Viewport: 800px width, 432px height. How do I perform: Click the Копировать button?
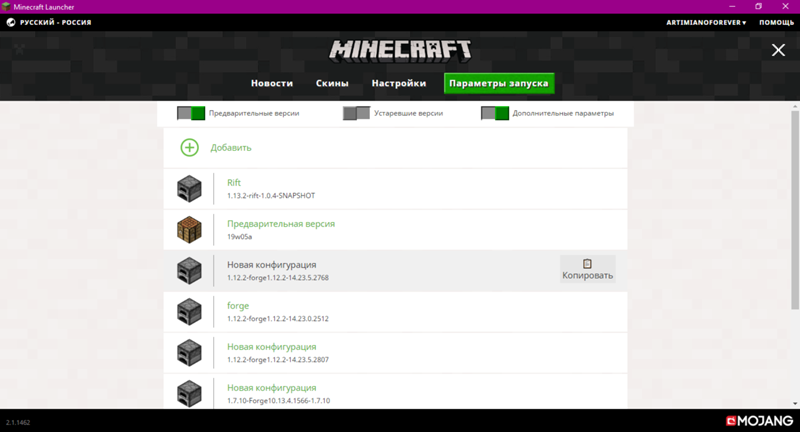(588, 269)
